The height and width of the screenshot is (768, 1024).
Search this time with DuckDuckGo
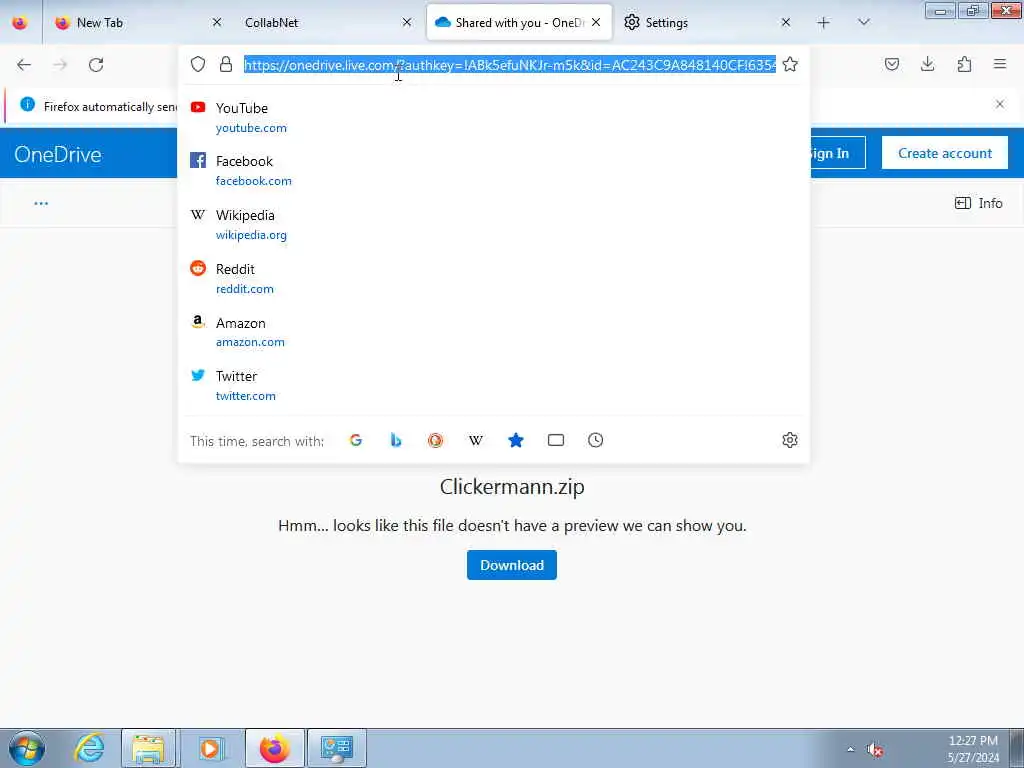coord(436,440)
